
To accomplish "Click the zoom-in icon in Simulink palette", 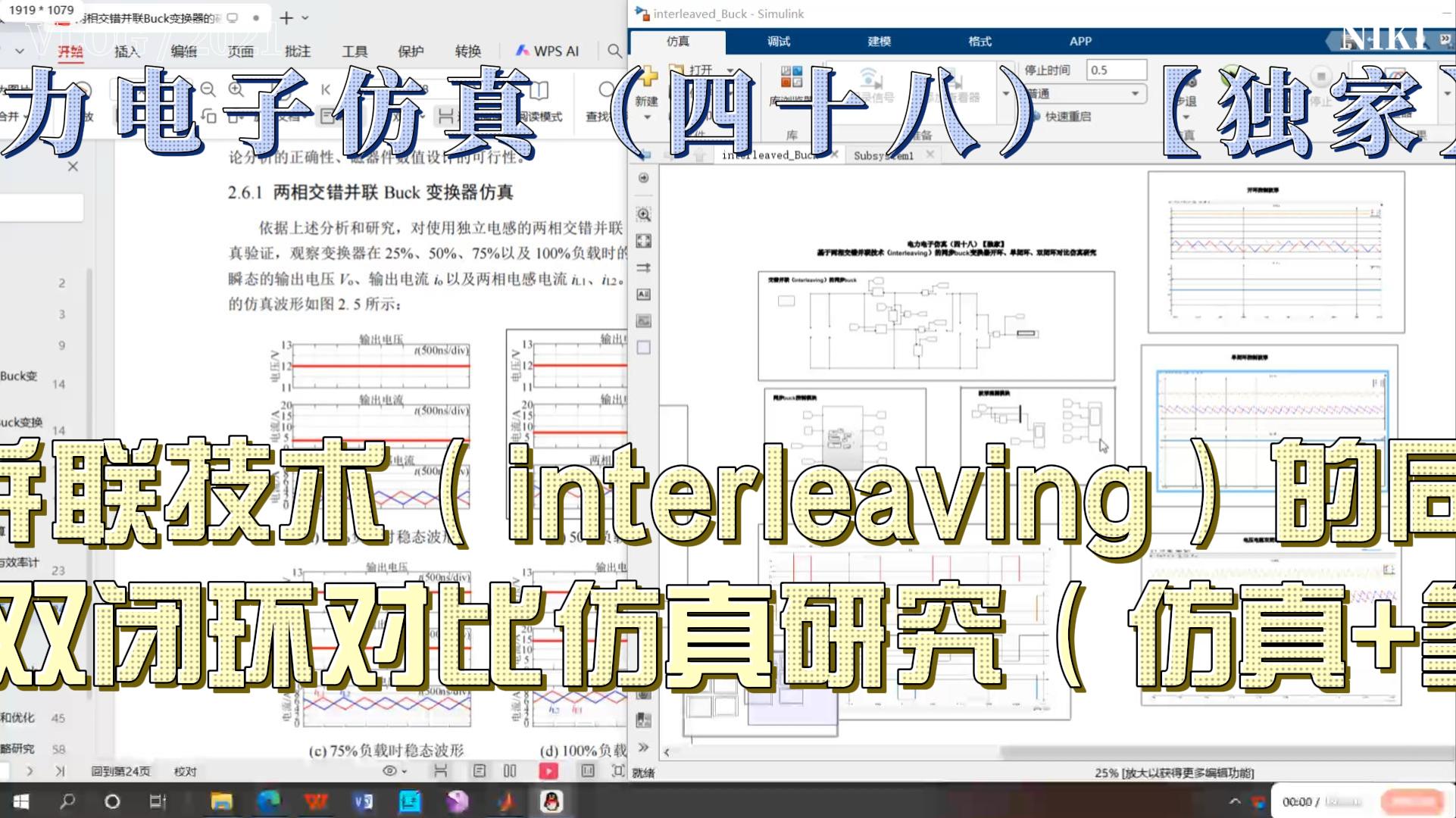I will tap(643, 215).
